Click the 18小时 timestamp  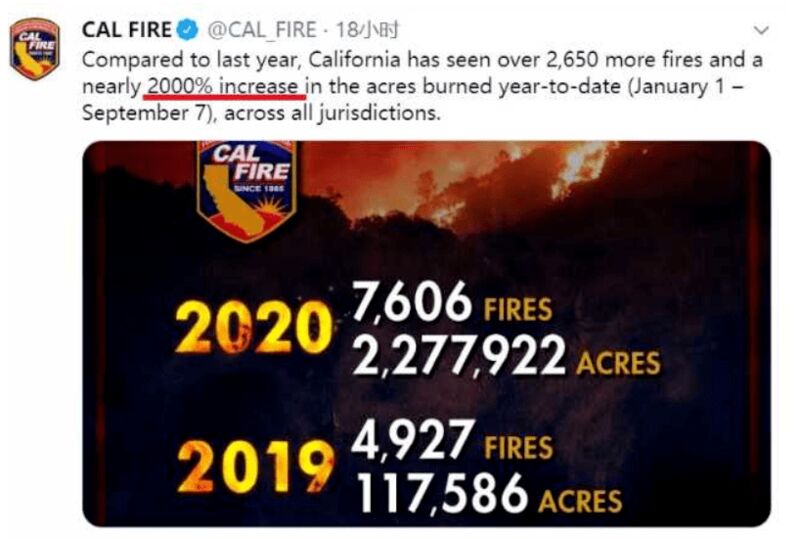click(367, 30)
